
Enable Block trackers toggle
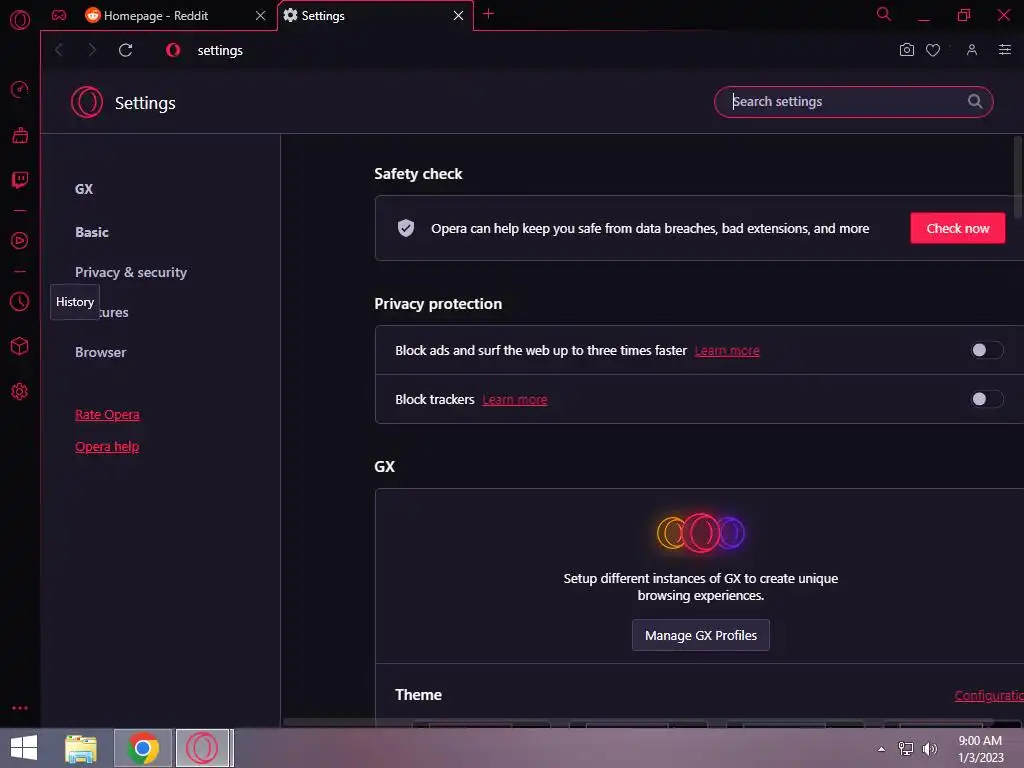click(x=986, y=399)
